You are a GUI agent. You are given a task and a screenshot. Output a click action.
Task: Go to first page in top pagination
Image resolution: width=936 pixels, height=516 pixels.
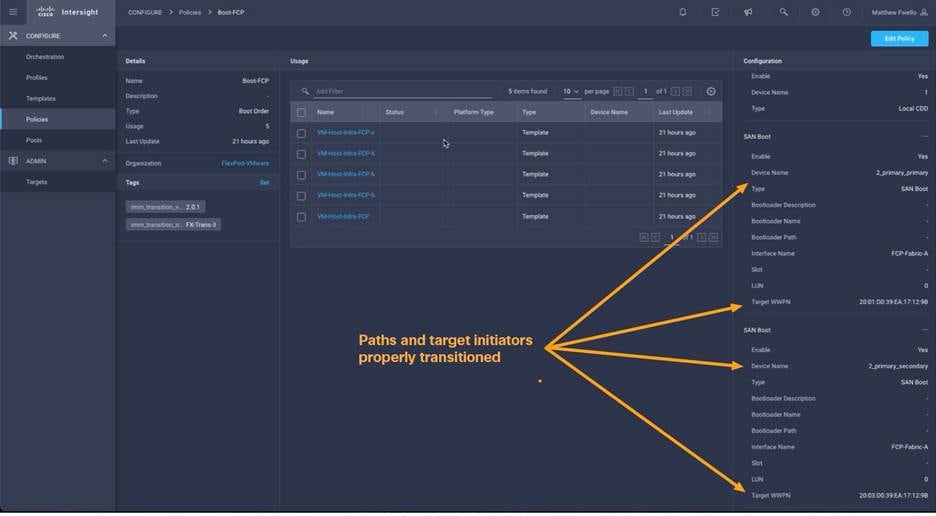(618, 91)
